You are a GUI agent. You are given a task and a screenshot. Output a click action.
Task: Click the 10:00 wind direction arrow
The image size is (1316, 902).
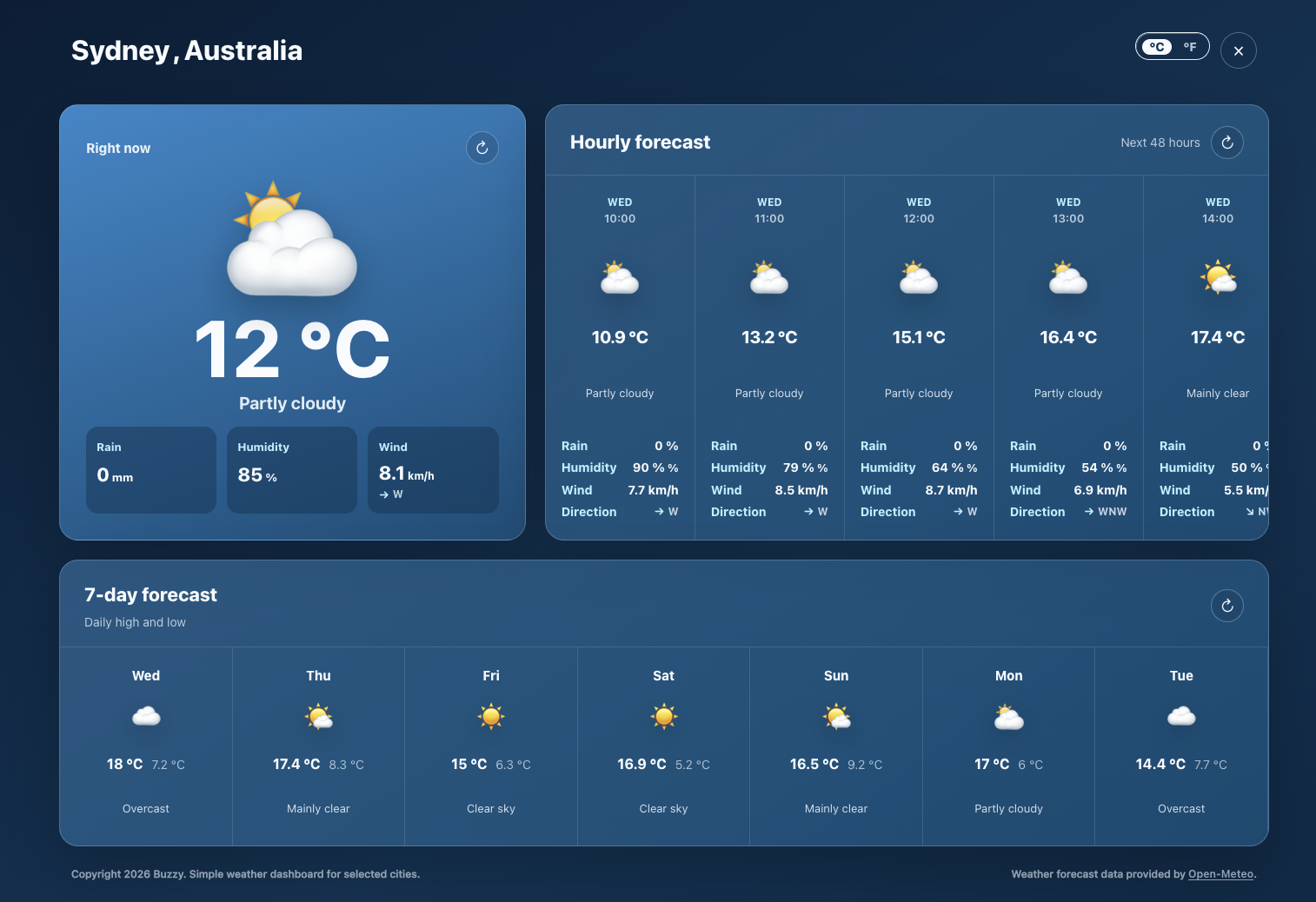(659, 512)
